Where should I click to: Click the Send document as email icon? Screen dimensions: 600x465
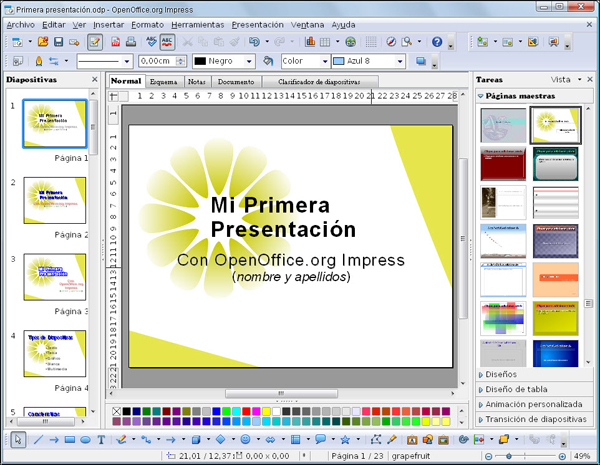74,42
